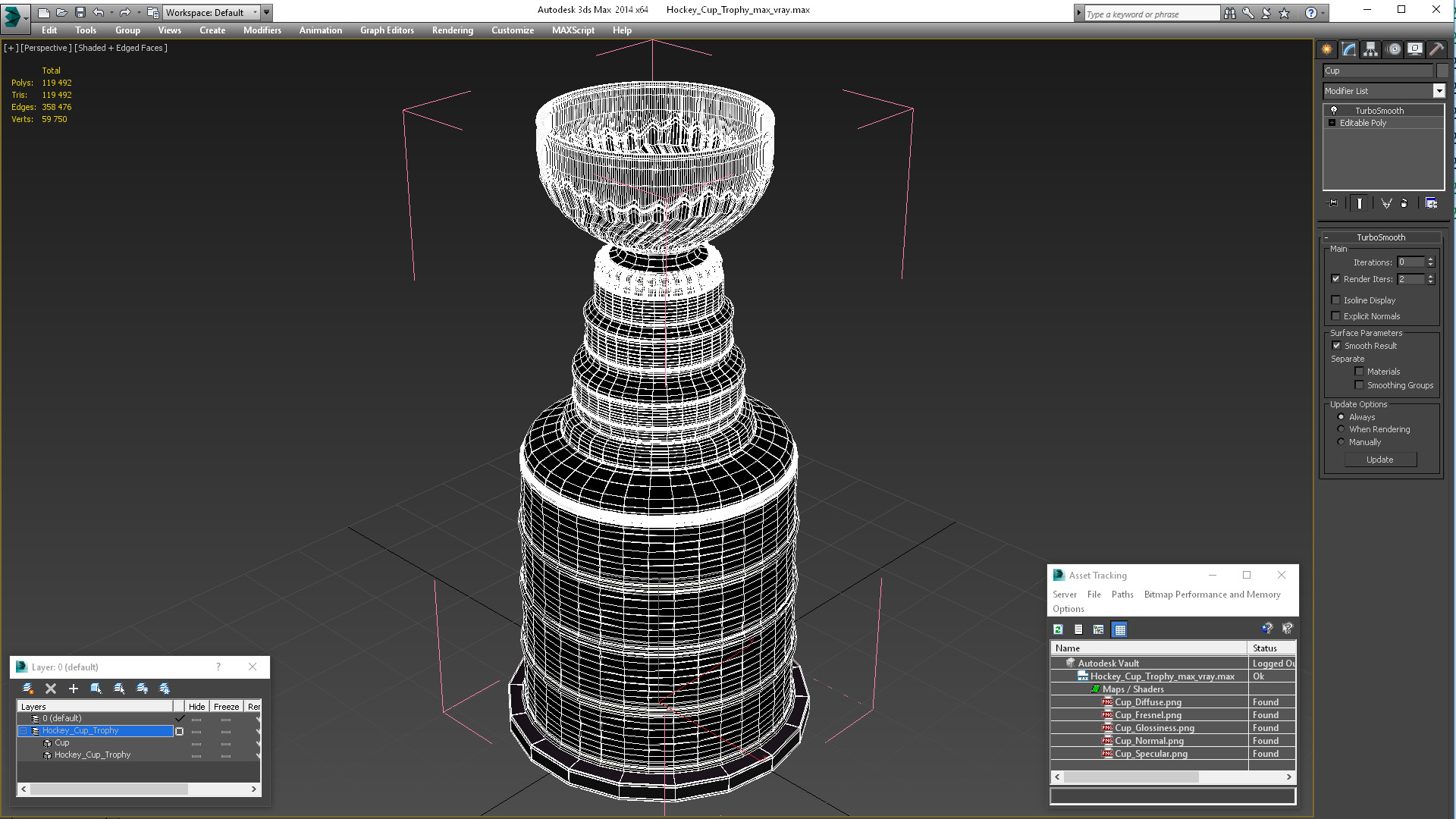This screenshot has height=819, width=1456.
Task: Toggle Show End Result icon
Action: 1360,203
